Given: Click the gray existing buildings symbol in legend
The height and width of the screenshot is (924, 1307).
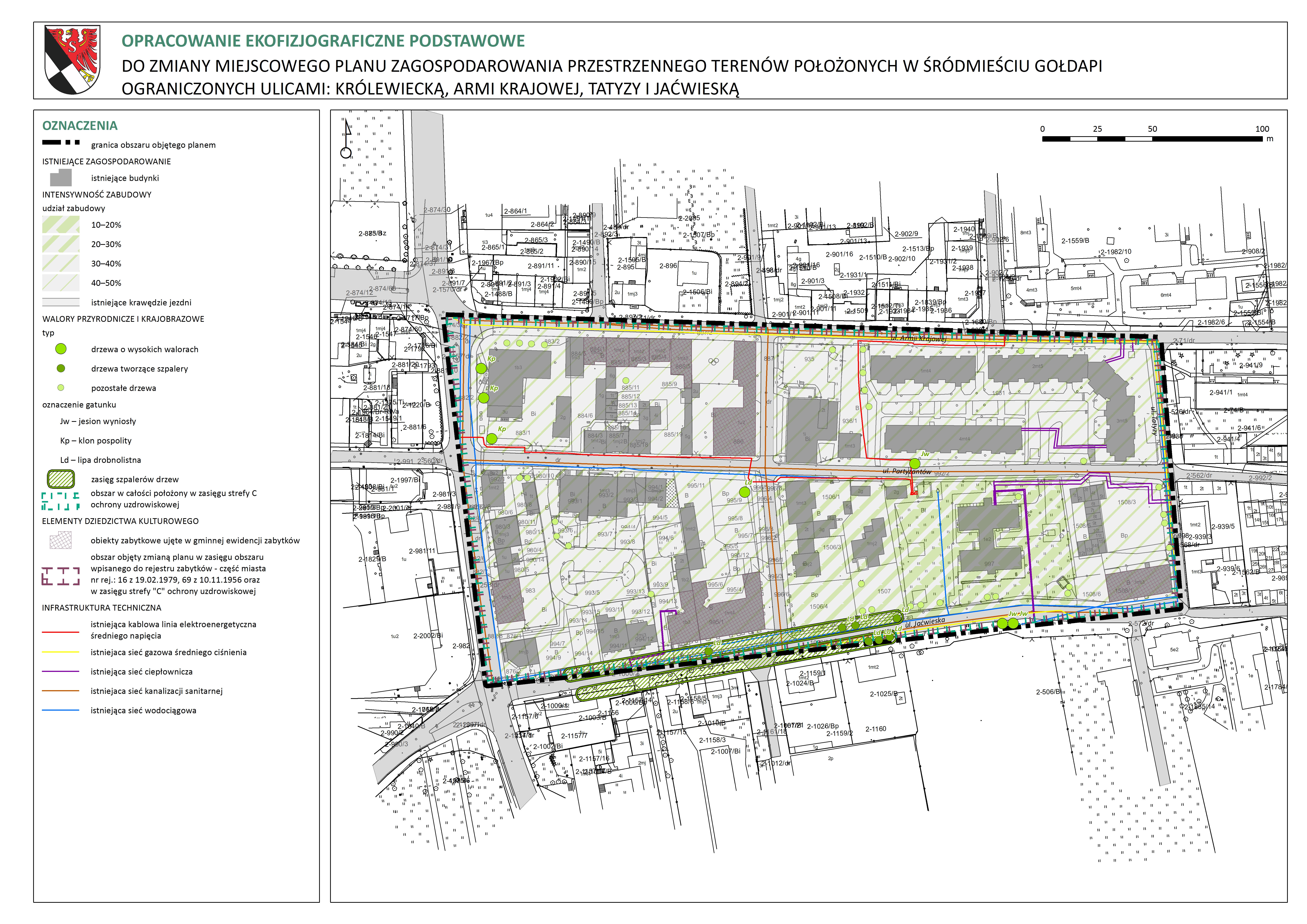Looking at the screenshot, I should 61,178.
